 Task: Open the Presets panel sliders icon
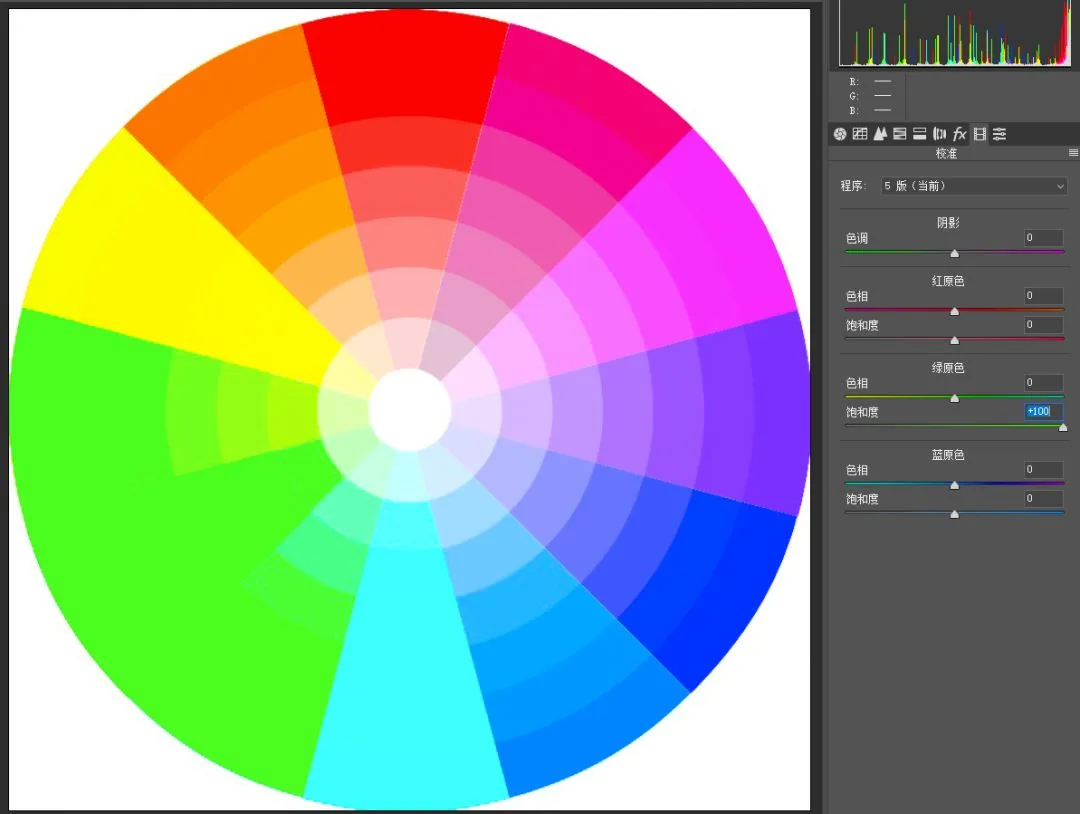(999, 134)
